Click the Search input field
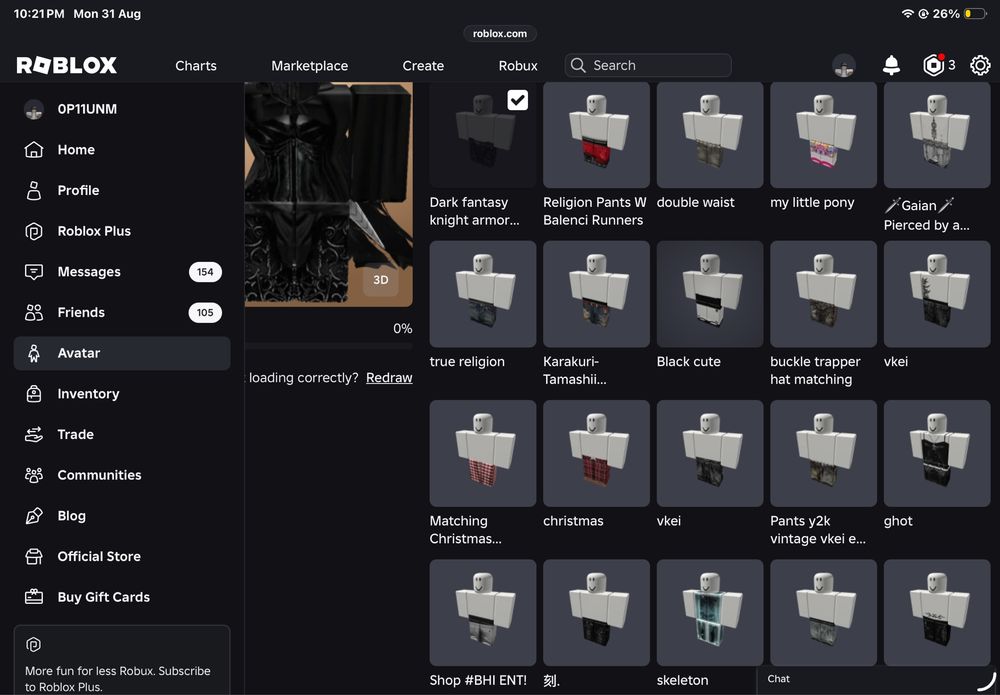The image size is (1000, 695). 648,65
